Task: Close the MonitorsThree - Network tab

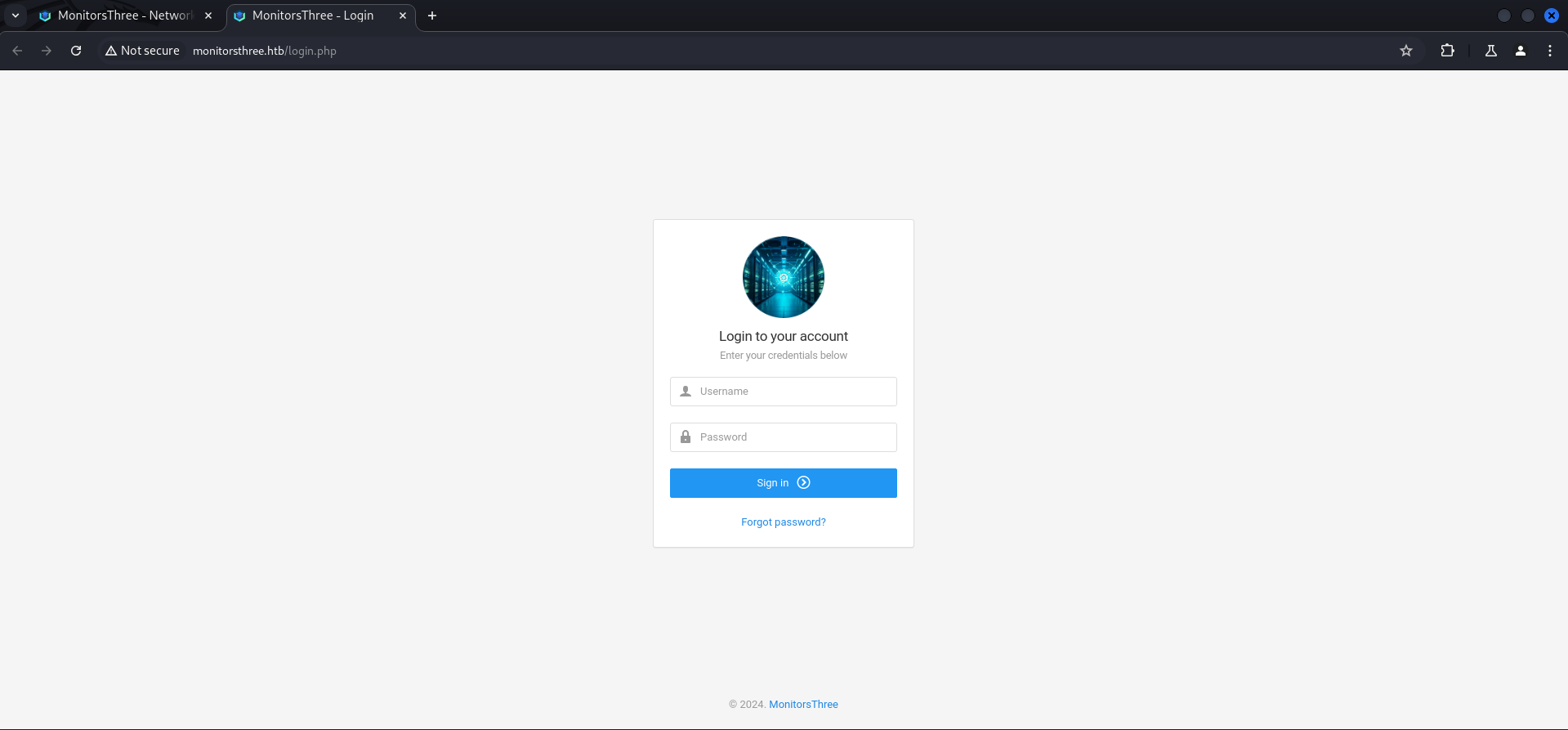Action: point(208,16)
